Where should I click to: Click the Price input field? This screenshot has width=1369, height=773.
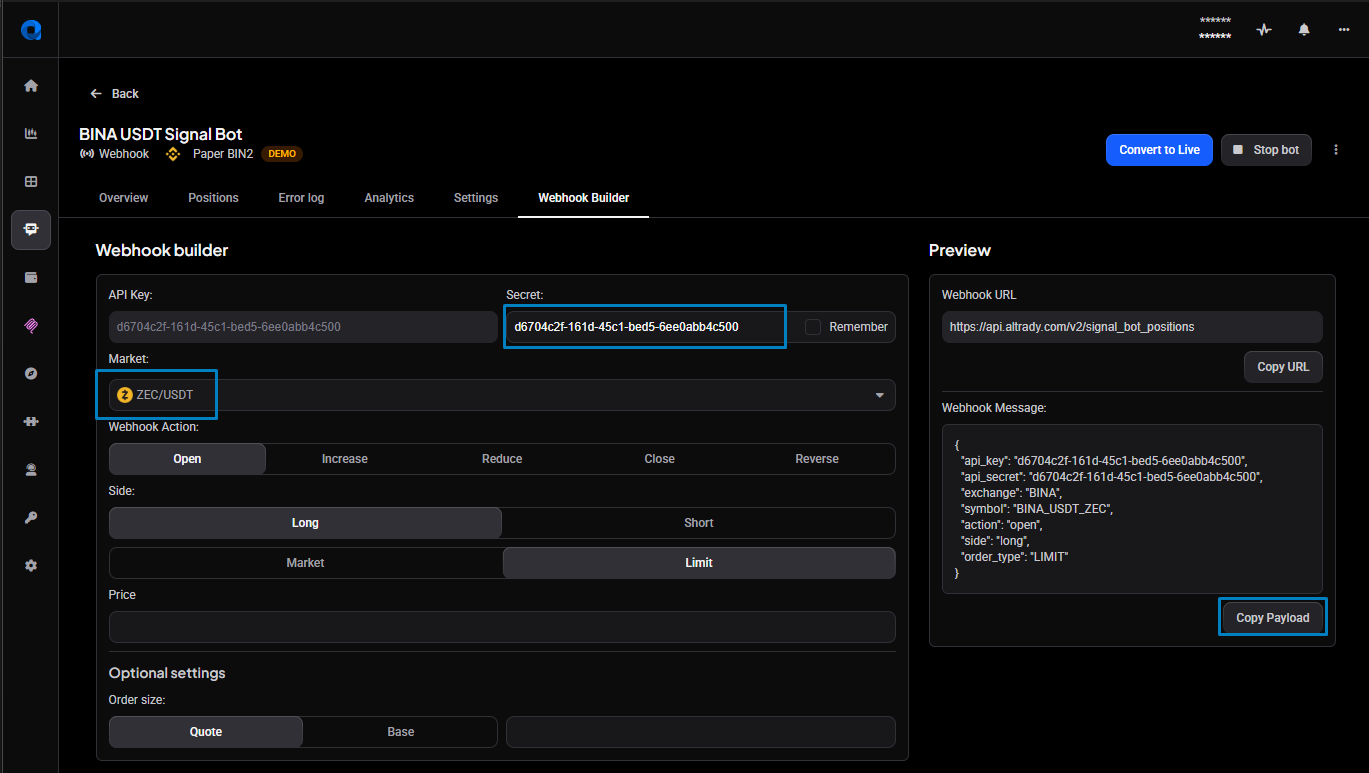click(x=502, y=627)
